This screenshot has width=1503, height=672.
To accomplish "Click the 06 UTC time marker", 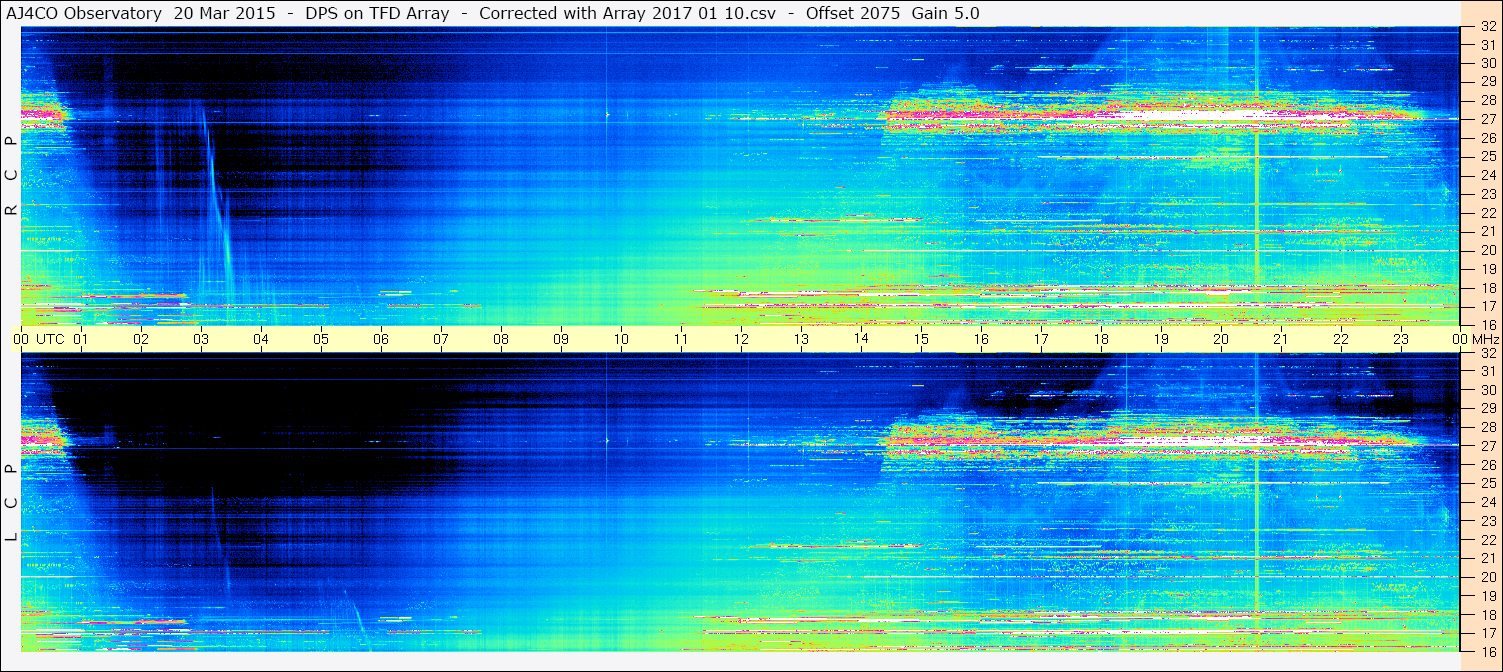I will (x=381, y=339).
